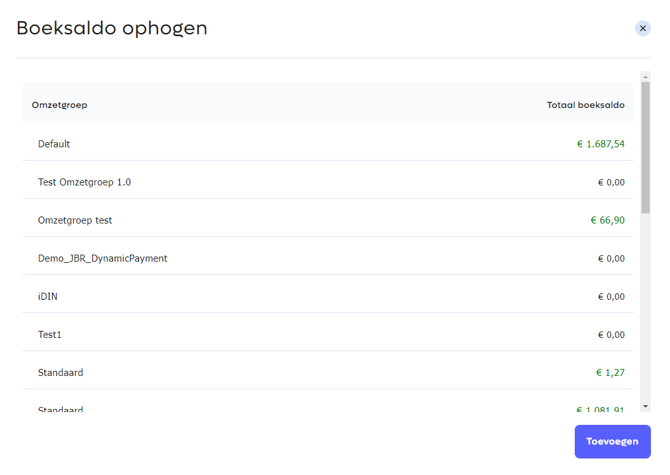670x475 pixels.
Task: Click the iDIN € 0,00 balance
Action: pos(611,296)
